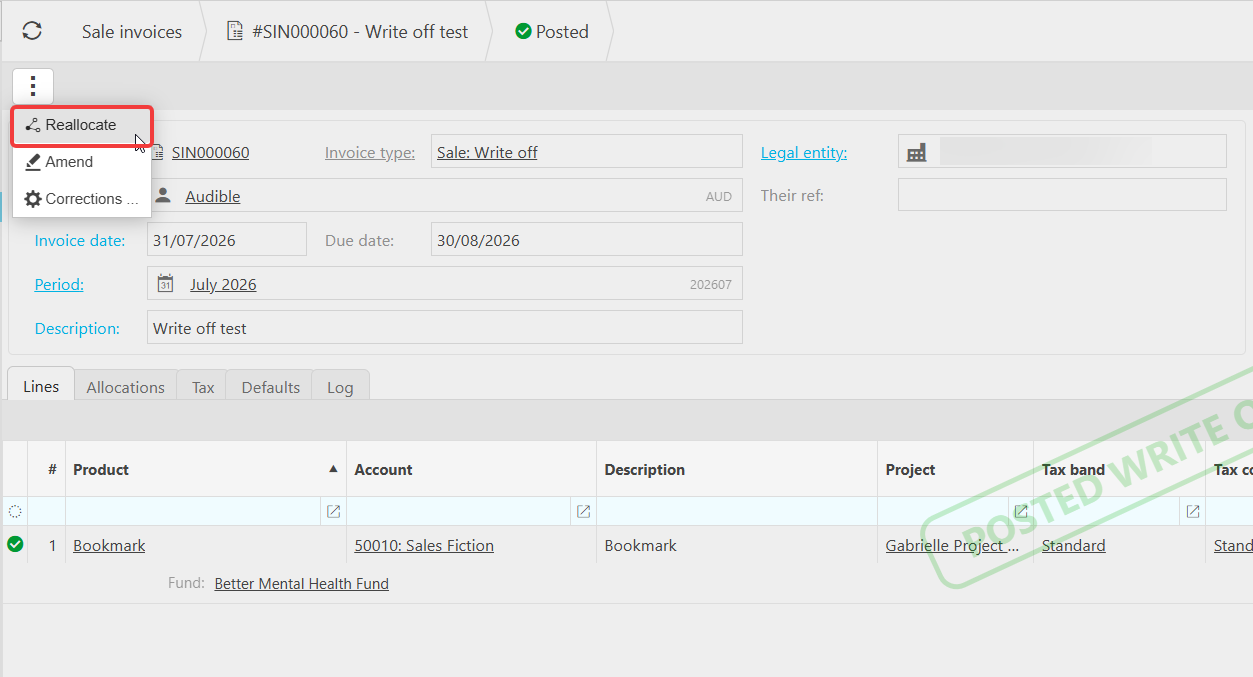Open the Period label link

point(59,285)
